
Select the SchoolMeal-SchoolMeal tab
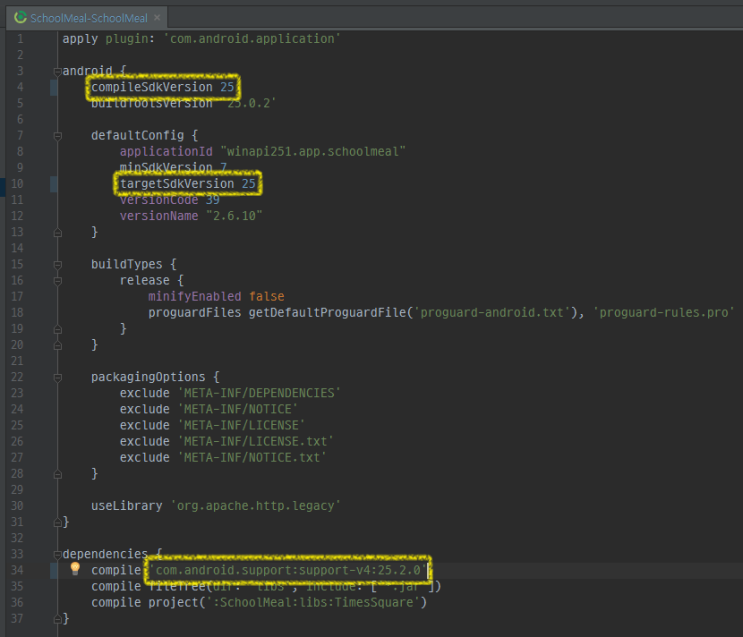point(88,18)
